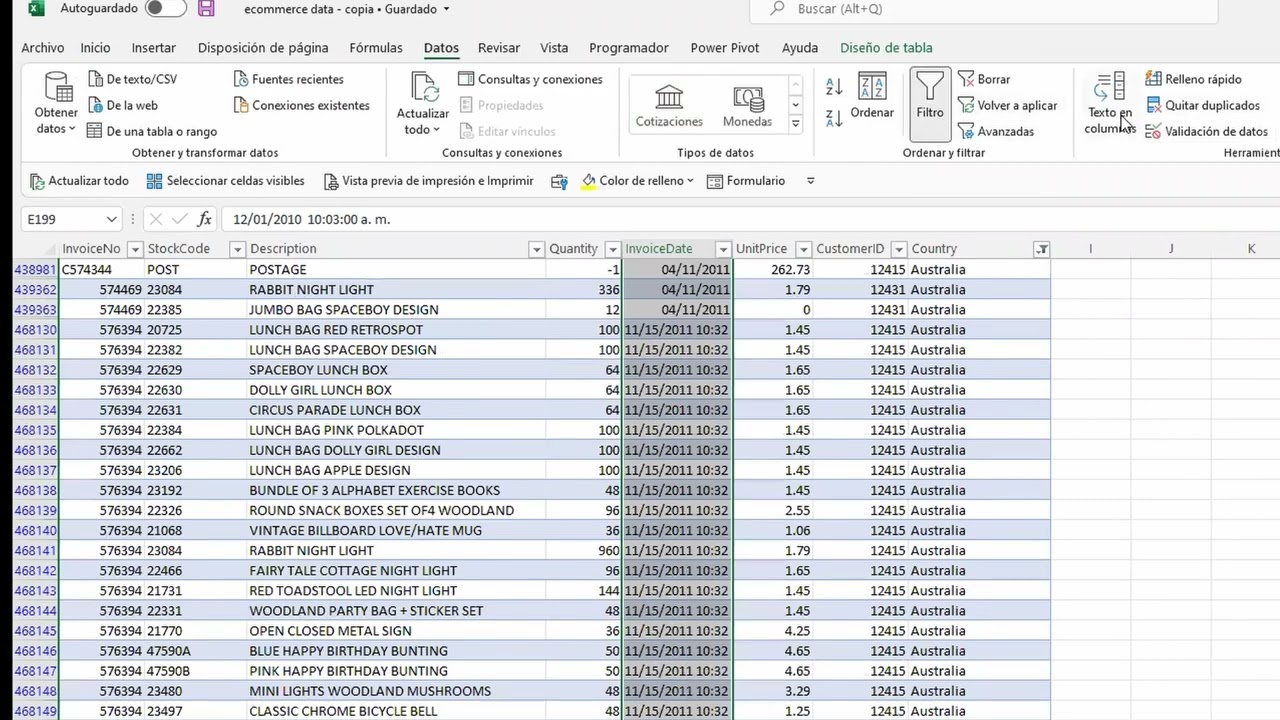This screenshot has height=720, width=1280.
Task: Click Volver a aplicar filter
Action: pos(1007,105)
